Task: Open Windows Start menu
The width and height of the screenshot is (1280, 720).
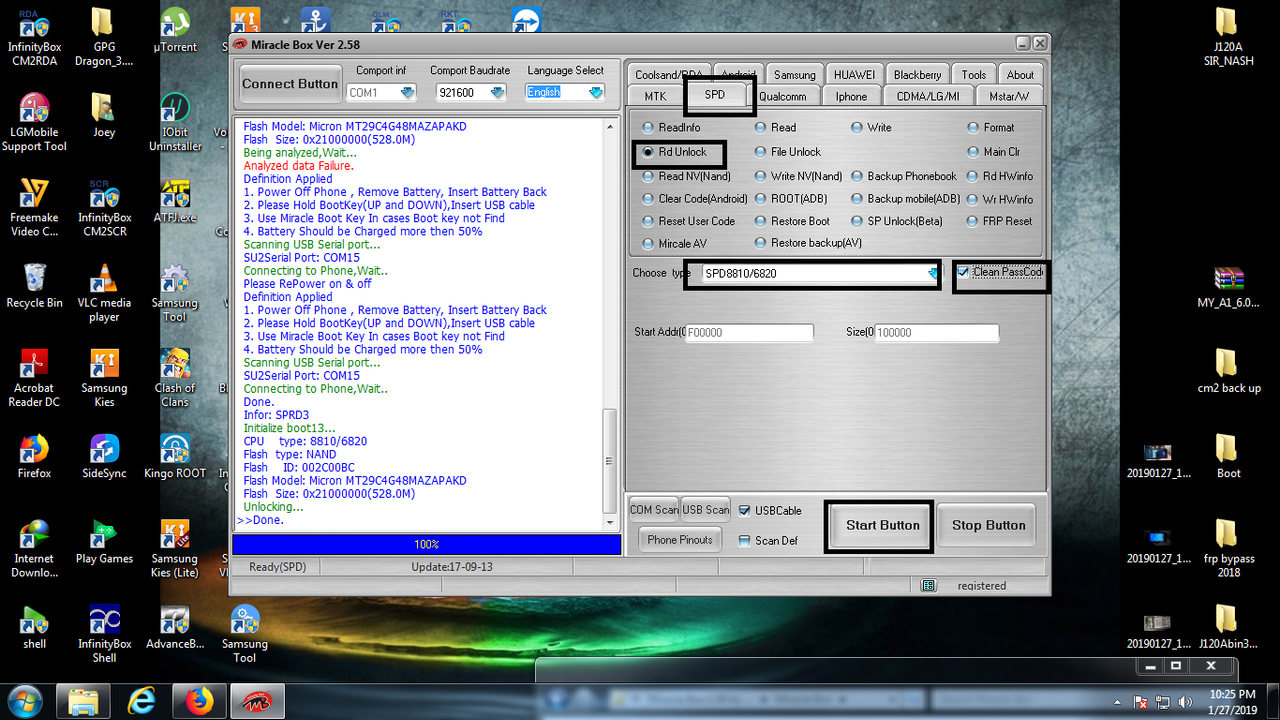Action: pos(25,700)
